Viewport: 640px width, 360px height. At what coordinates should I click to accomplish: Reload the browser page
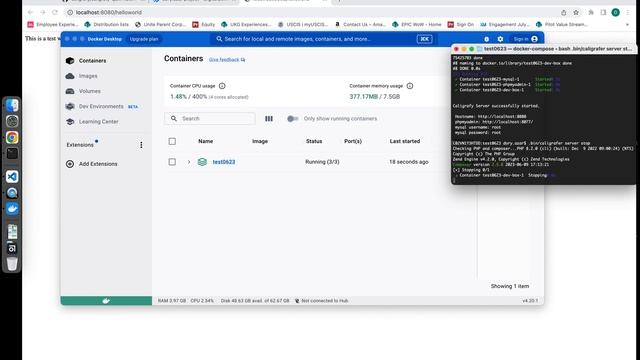click(55, 13)
